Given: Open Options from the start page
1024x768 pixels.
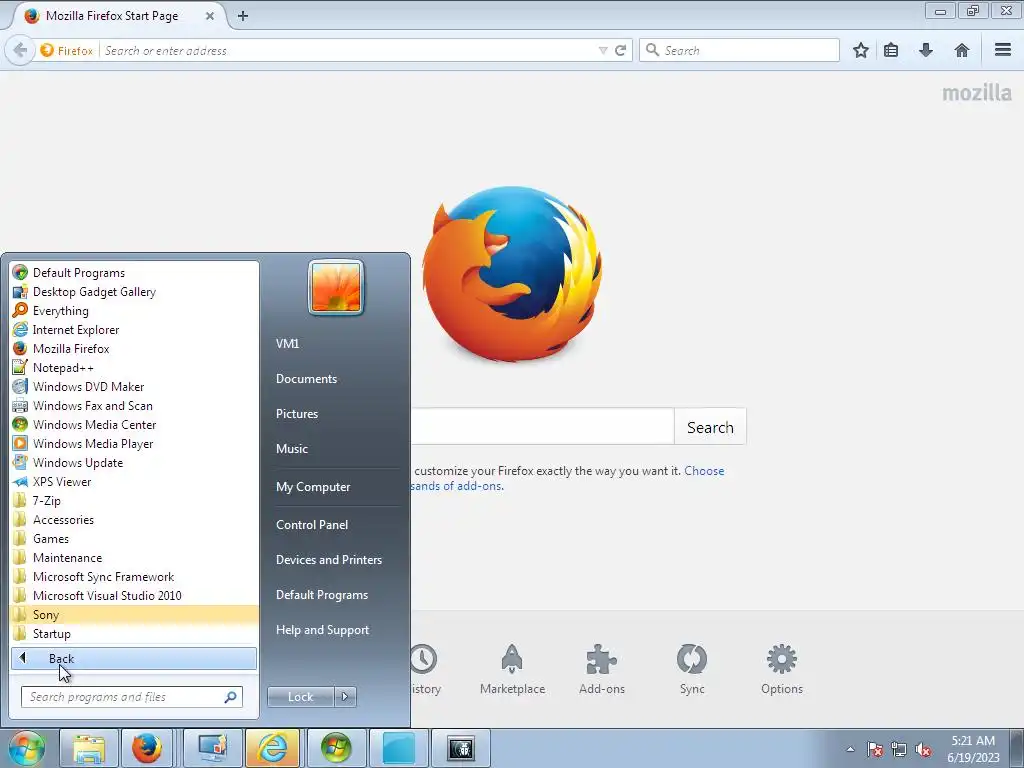Looking at the screenshot, I should coord(782,669).
